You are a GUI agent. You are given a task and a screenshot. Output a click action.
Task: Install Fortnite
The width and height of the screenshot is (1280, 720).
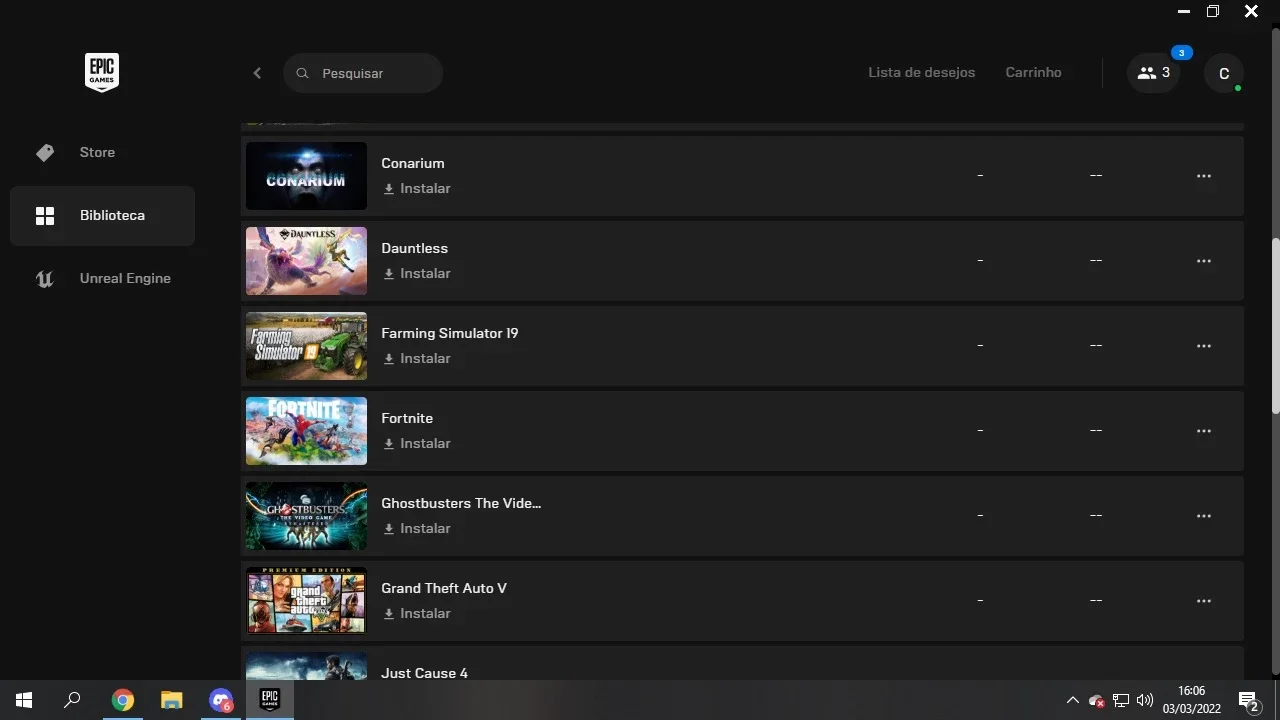click(x=417, y=443)
